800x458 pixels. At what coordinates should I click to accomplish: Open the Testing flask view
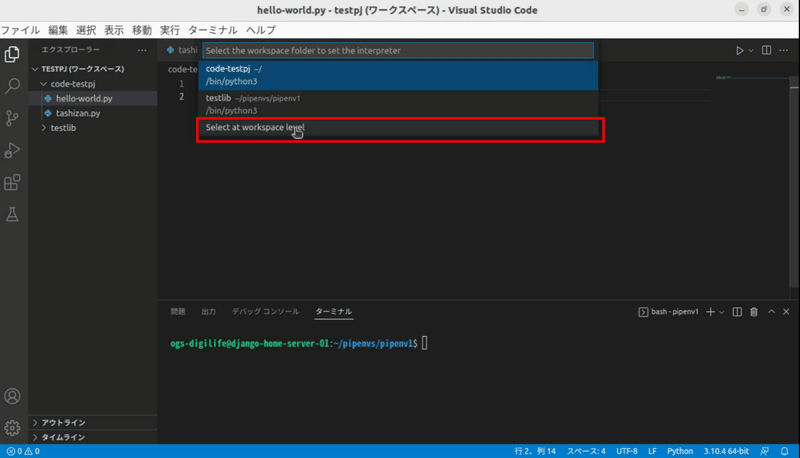[12, 214]
